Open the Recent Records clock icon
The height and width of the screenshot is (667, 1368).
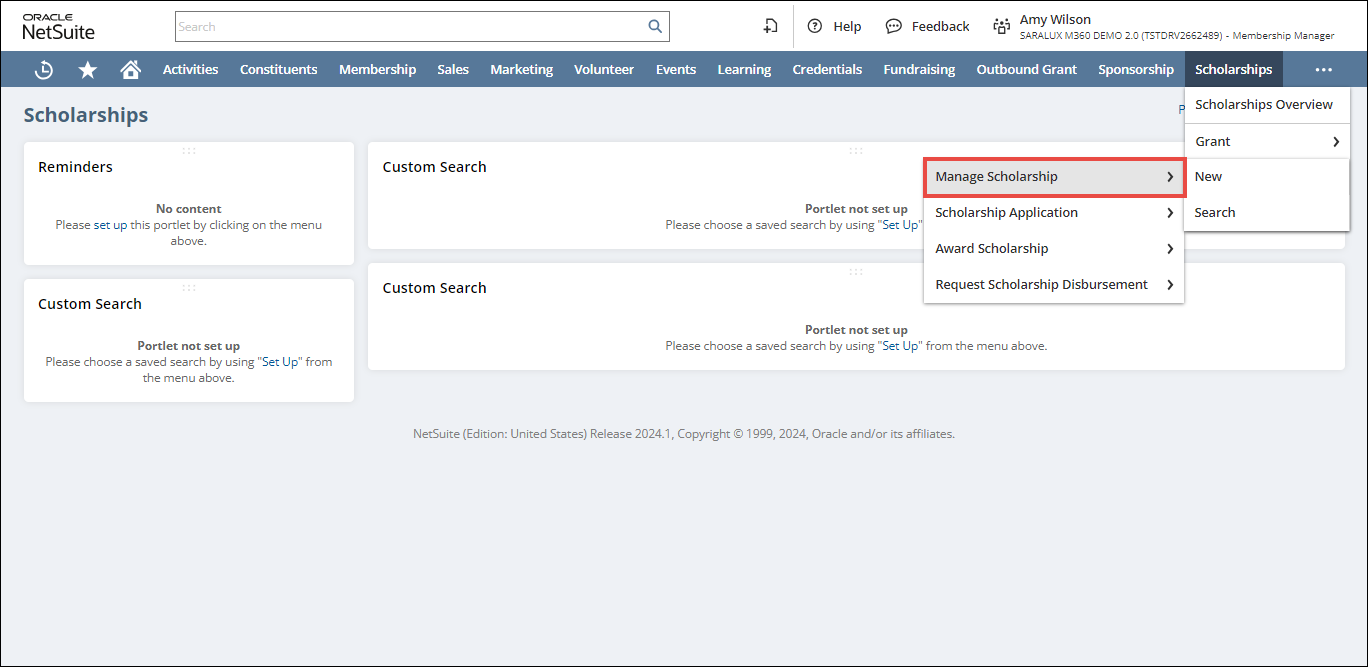point(44,70)
